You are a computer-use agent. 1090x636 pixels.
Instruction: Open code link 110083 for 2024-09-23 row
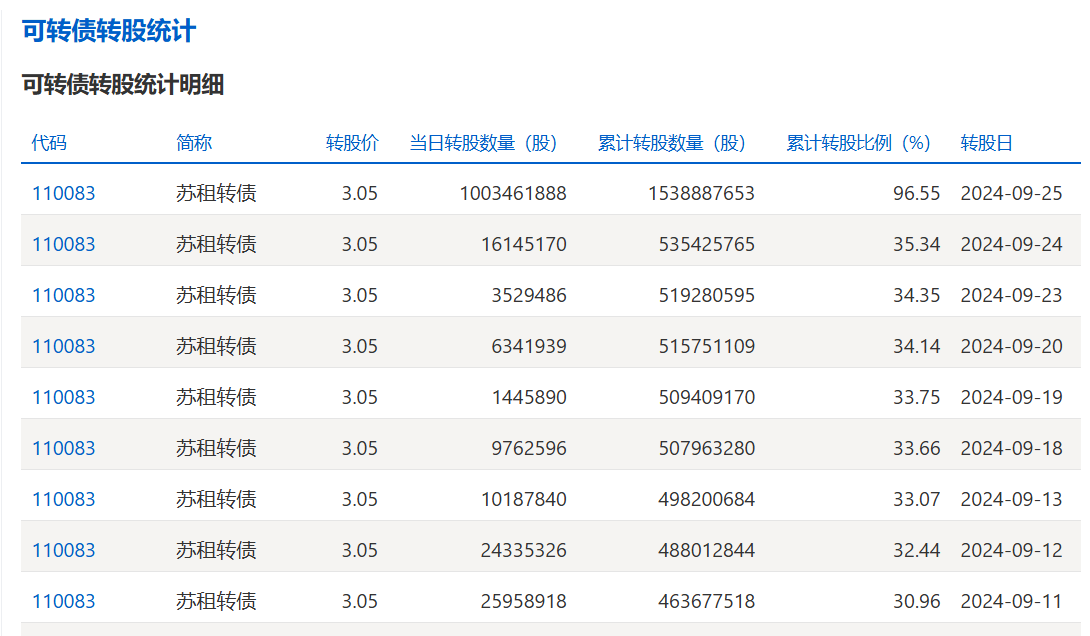[x=63, y=295]
